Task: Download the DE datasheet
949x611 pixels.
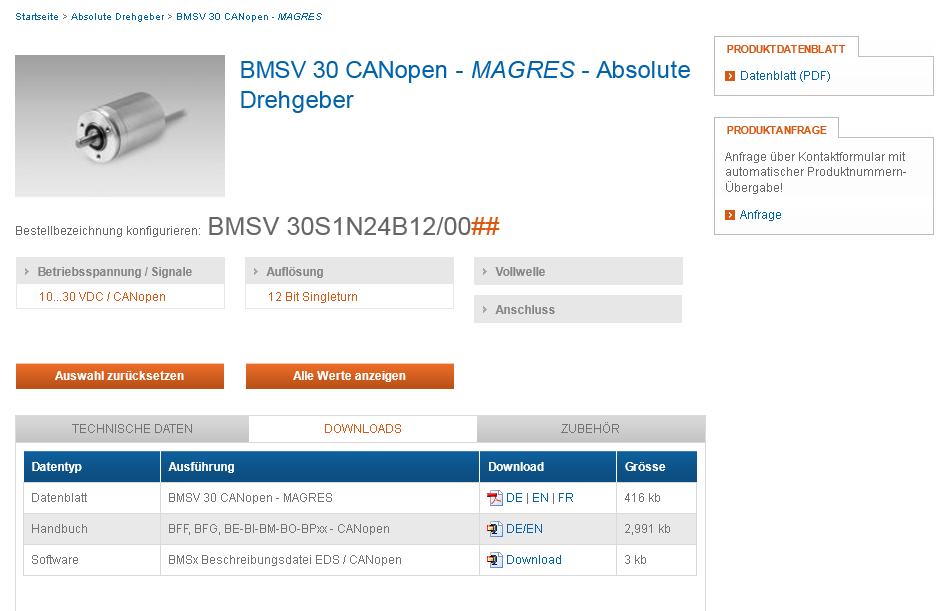Action: pyautogui.click(x=514, y=498)
